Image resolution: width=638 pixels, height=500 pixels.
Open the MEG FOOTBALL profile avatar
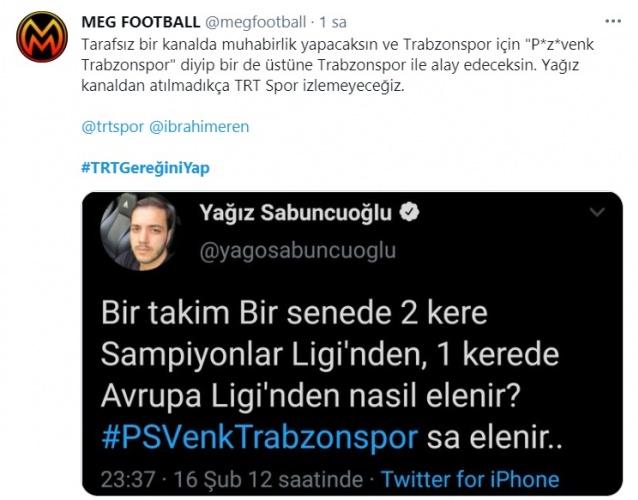pyautogui.click(x=42, y=37)
